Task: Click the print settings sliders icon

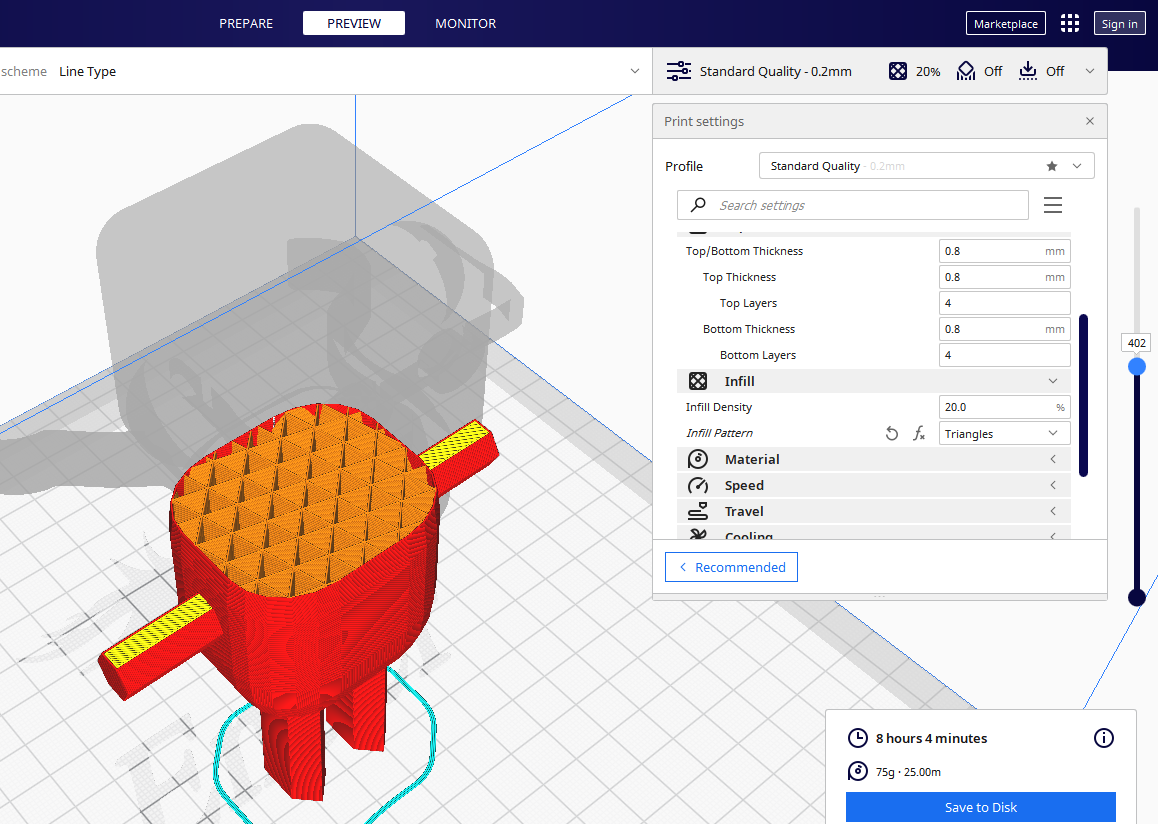Action: click(679, 71)
